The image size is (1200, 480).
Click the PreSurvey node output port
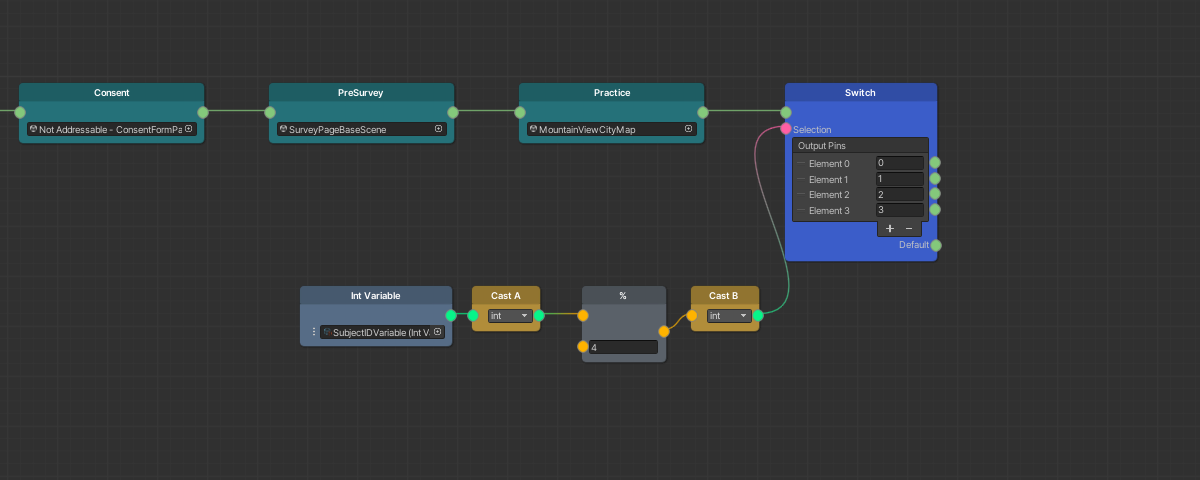(453, 113)
